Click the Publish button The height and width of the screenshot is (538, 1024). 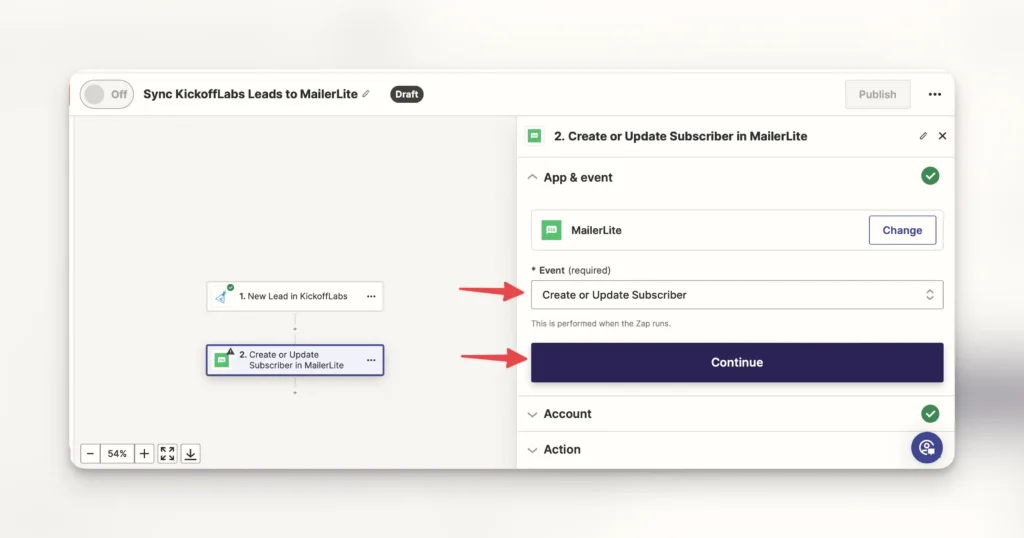point(877,94)
